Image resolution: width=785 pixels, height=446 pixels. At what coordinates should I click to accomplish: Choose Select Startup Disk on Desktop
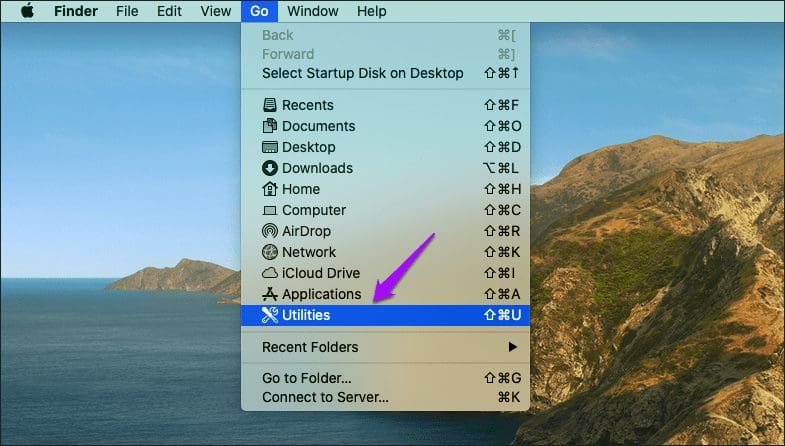tap(385, 73)
